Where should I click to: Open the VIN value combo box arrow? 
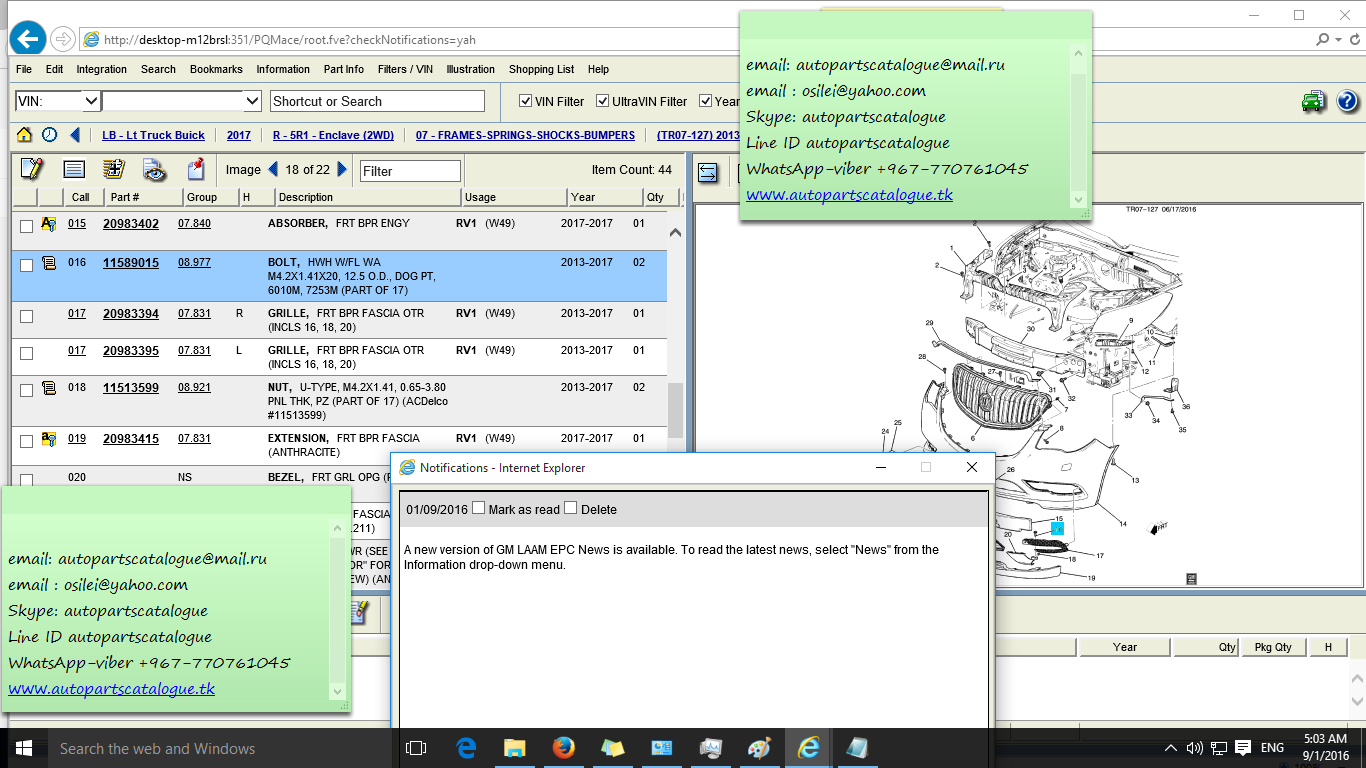coord(252,101)
